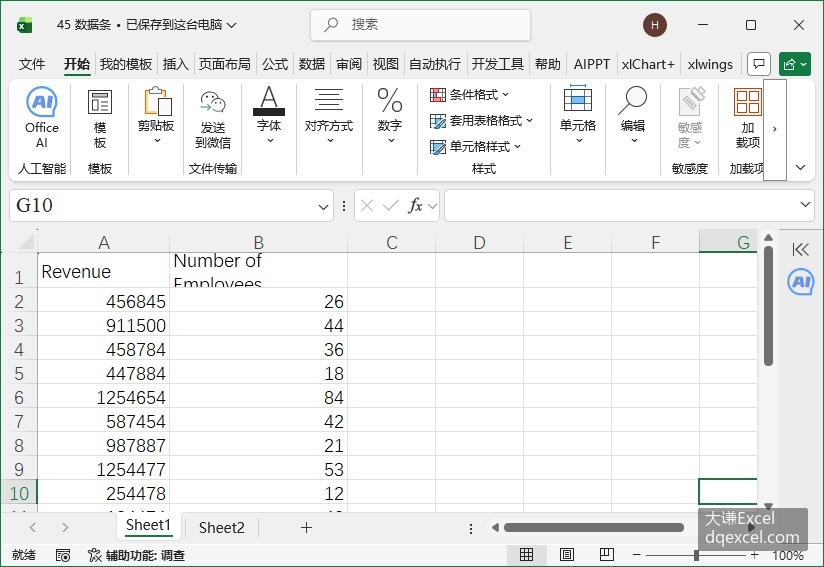Viewport: 824px width, 567px height.
Task: Click the macro record status icon
Action: point(63,555)
